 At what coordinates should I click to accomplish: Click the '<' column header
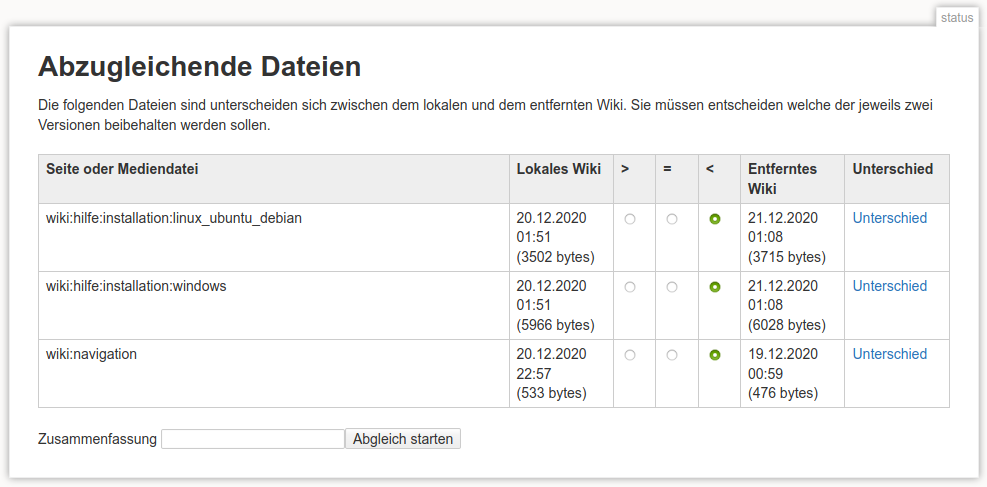[x=709, y=169]
